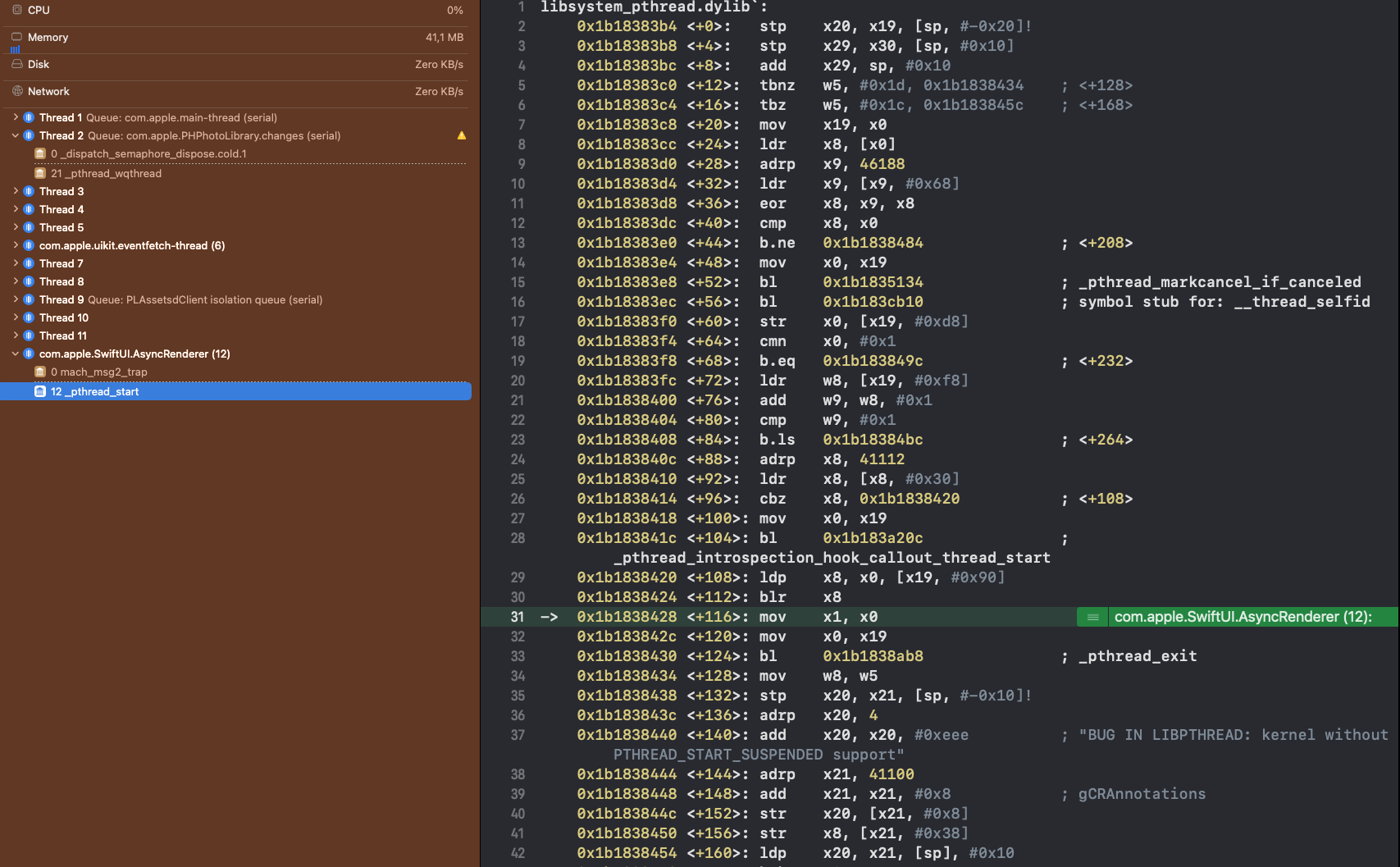Click the yellow warning triangle on Thread 2

[x=462, y=135]
